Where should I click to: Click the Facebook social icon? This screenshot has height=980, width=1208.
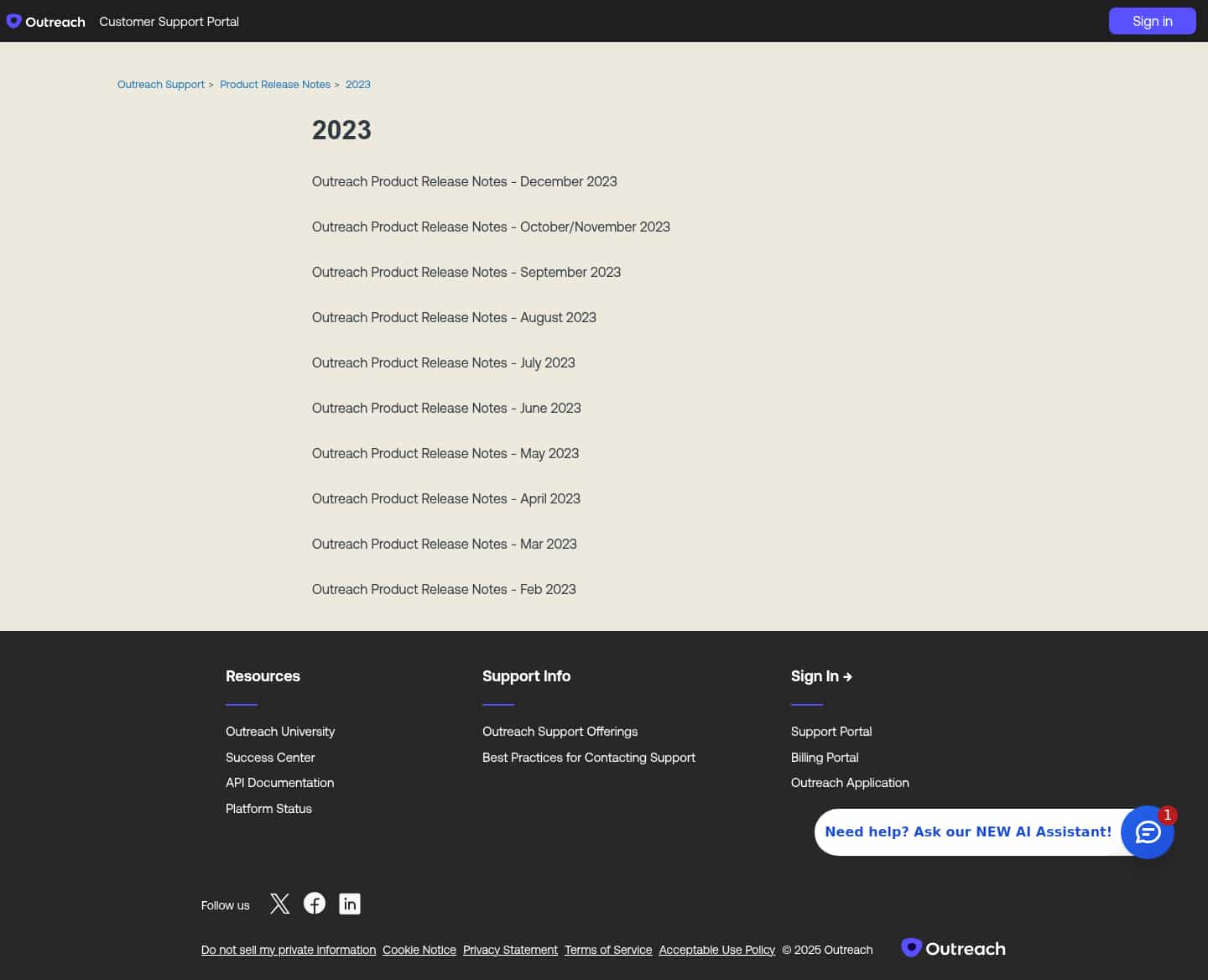(x=315, y=904)
